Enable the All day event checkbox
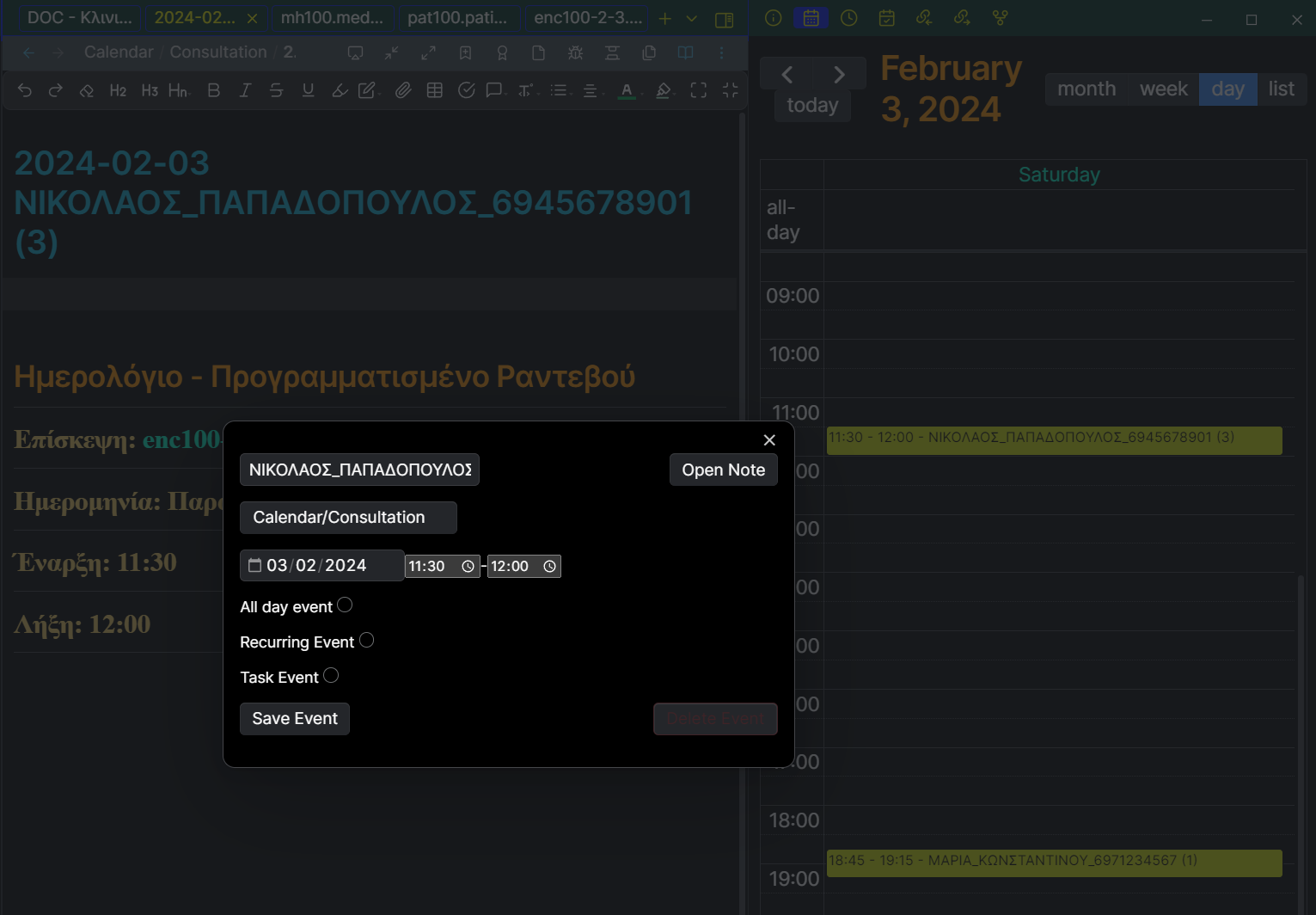Screen dimensions: 1316x915 point(345,605)
